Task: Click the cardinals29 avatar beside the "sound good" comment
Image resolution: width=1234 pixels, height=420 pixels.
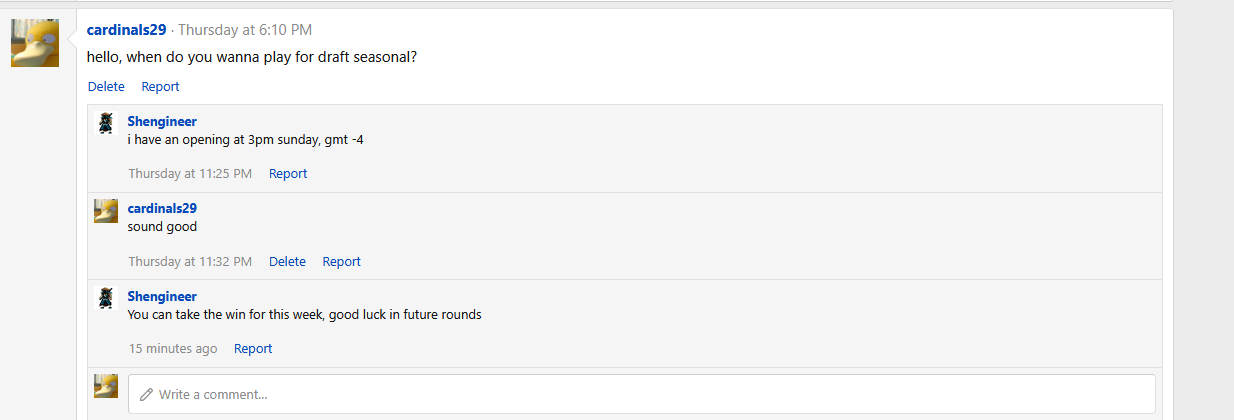Action: click(106, 210)
